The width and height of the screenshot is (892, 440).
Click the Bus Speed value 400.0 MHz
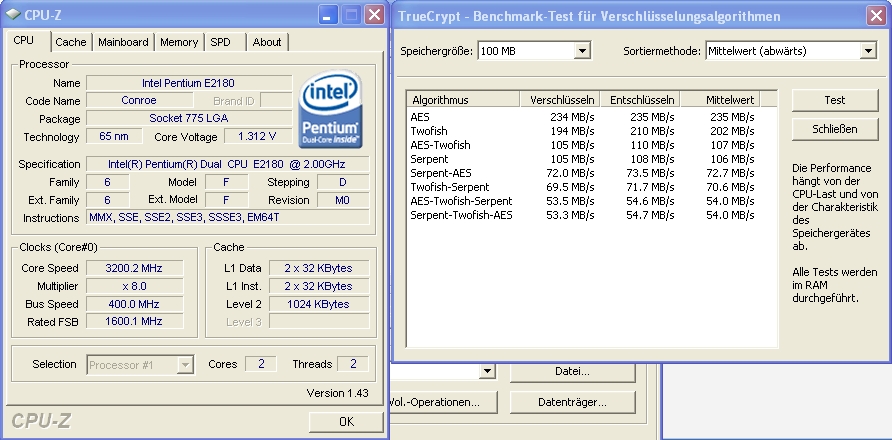[135, 304]
